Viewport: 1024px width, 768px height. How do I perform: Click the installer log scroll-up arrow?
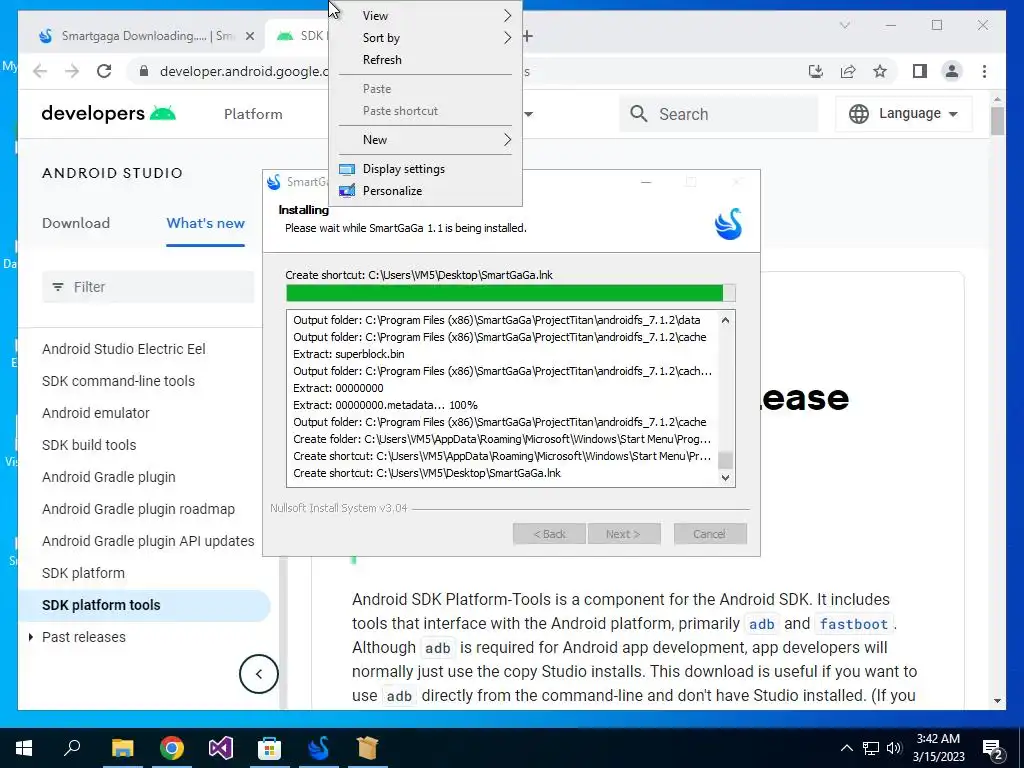pyautogui.click(x=725, y=320)
